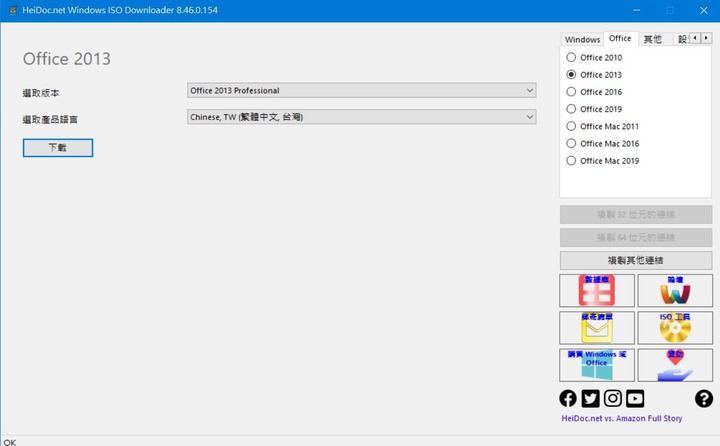
Task: Click the copy 32-bit link button
Action: click(x=636, y=215)
